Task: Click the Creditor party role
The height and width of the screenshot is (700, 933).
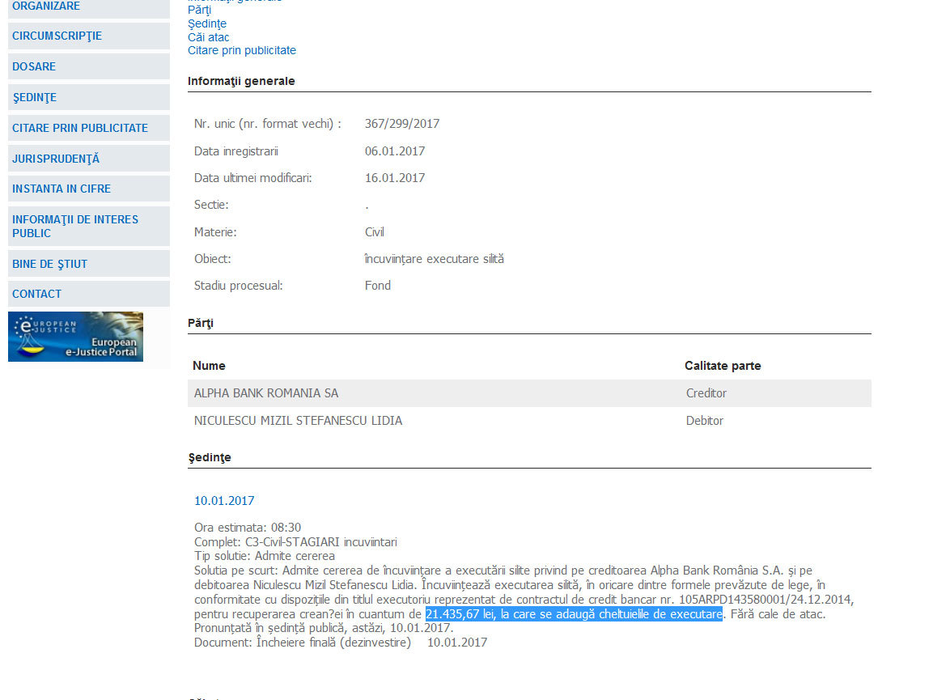Action: (706, 393)
